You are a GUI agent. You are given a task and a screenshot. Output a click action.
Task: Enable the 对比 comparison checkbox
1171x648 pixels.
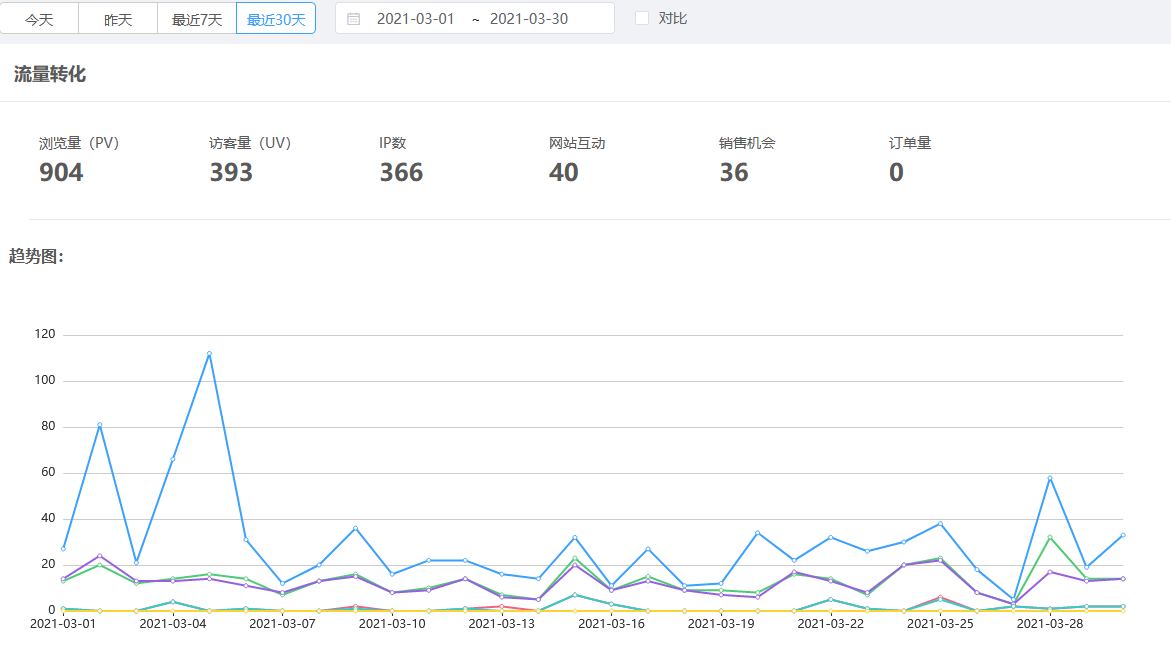(x=642, y=18)
